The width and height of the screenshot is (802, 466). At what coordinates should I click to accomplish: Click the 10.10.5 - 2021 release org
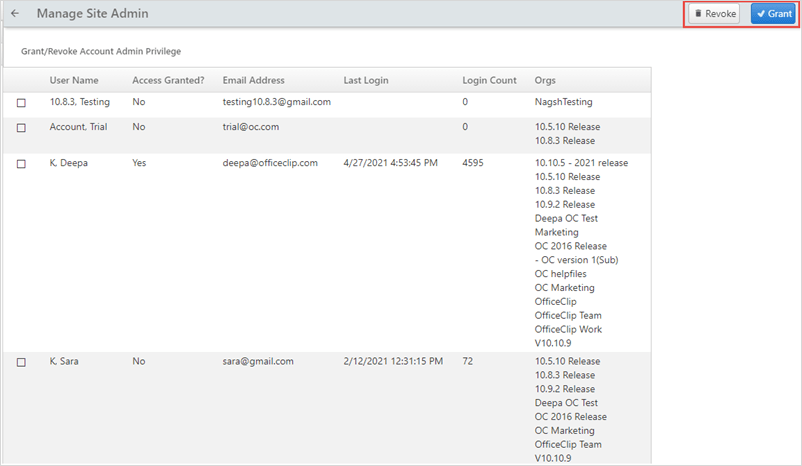pos(582,163)
